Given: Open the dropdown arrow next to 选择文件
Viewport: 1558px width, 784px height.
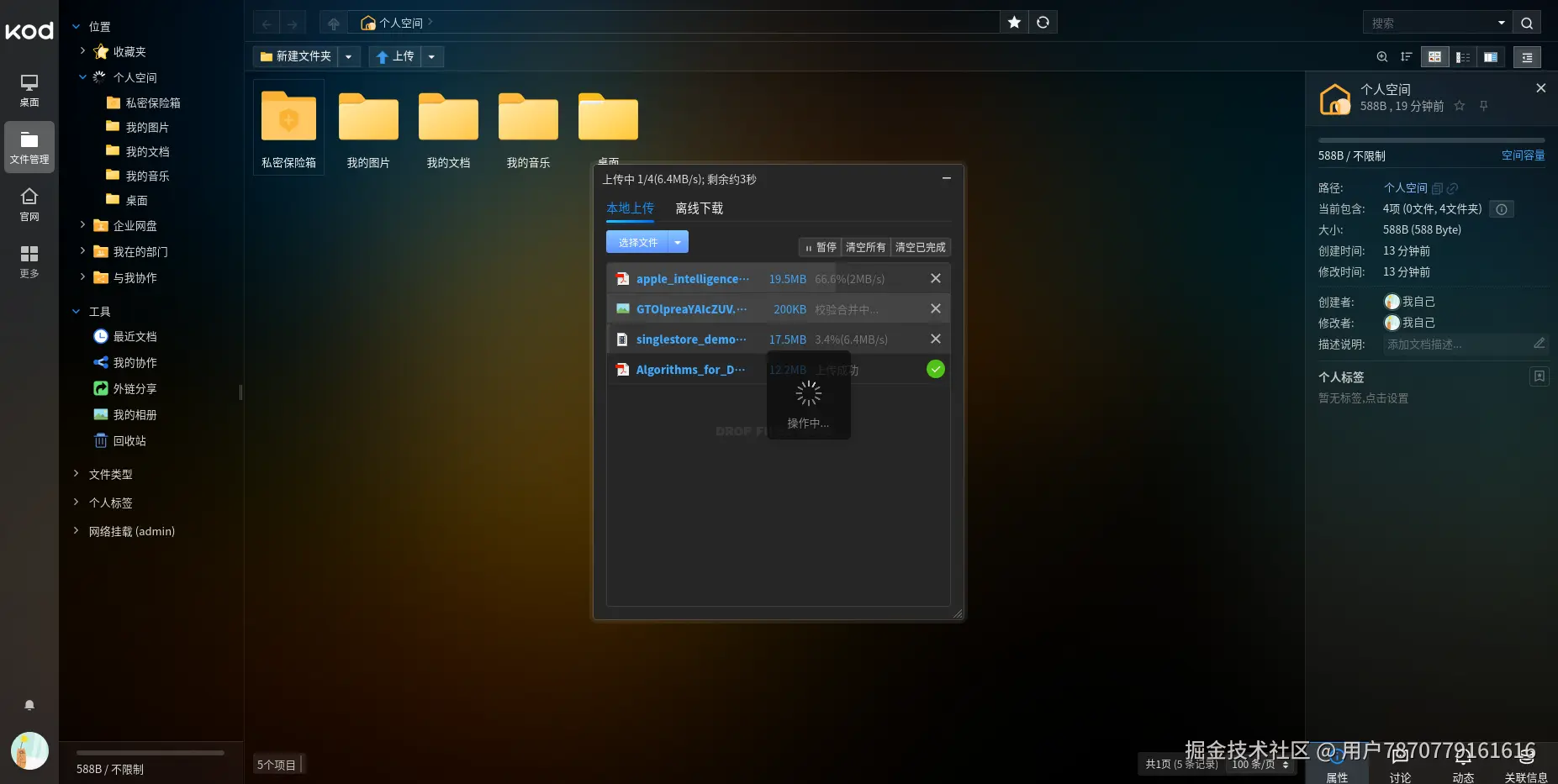Looking at the screenshot, I should tap(678, 242).
